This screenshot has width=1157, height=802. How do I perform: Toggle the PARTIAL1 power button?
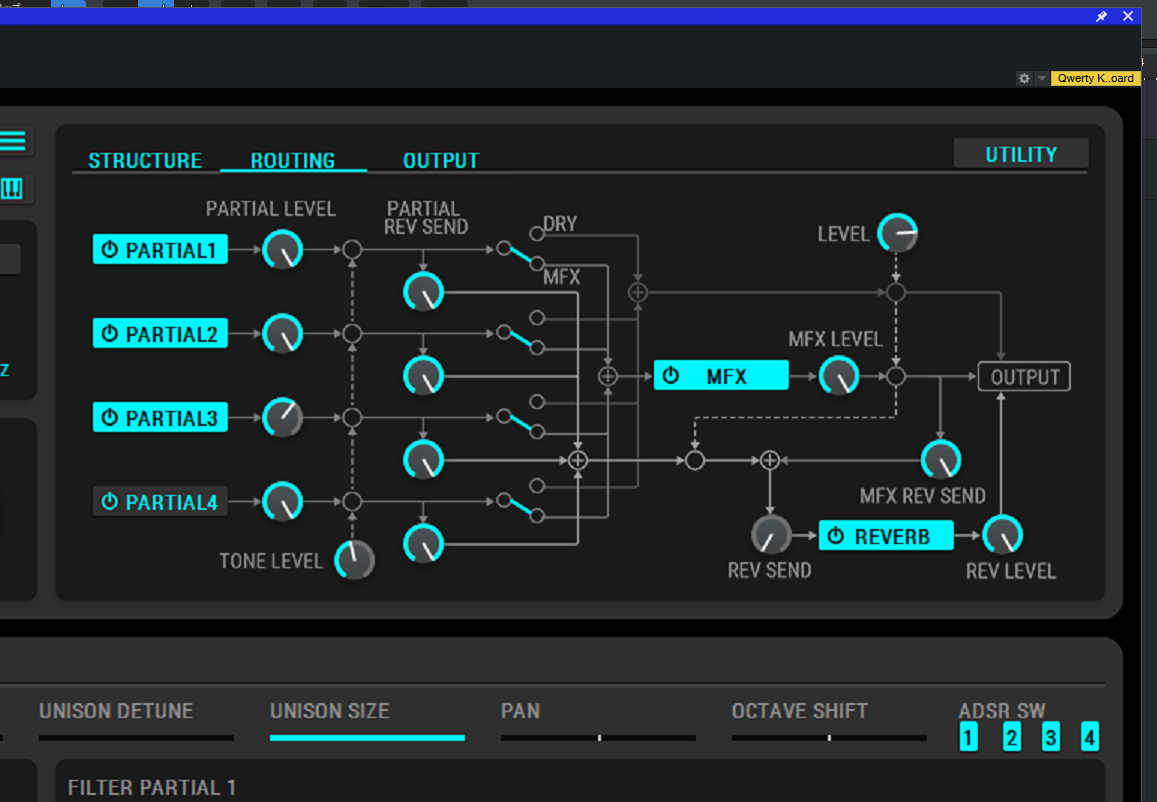(110, 250)
